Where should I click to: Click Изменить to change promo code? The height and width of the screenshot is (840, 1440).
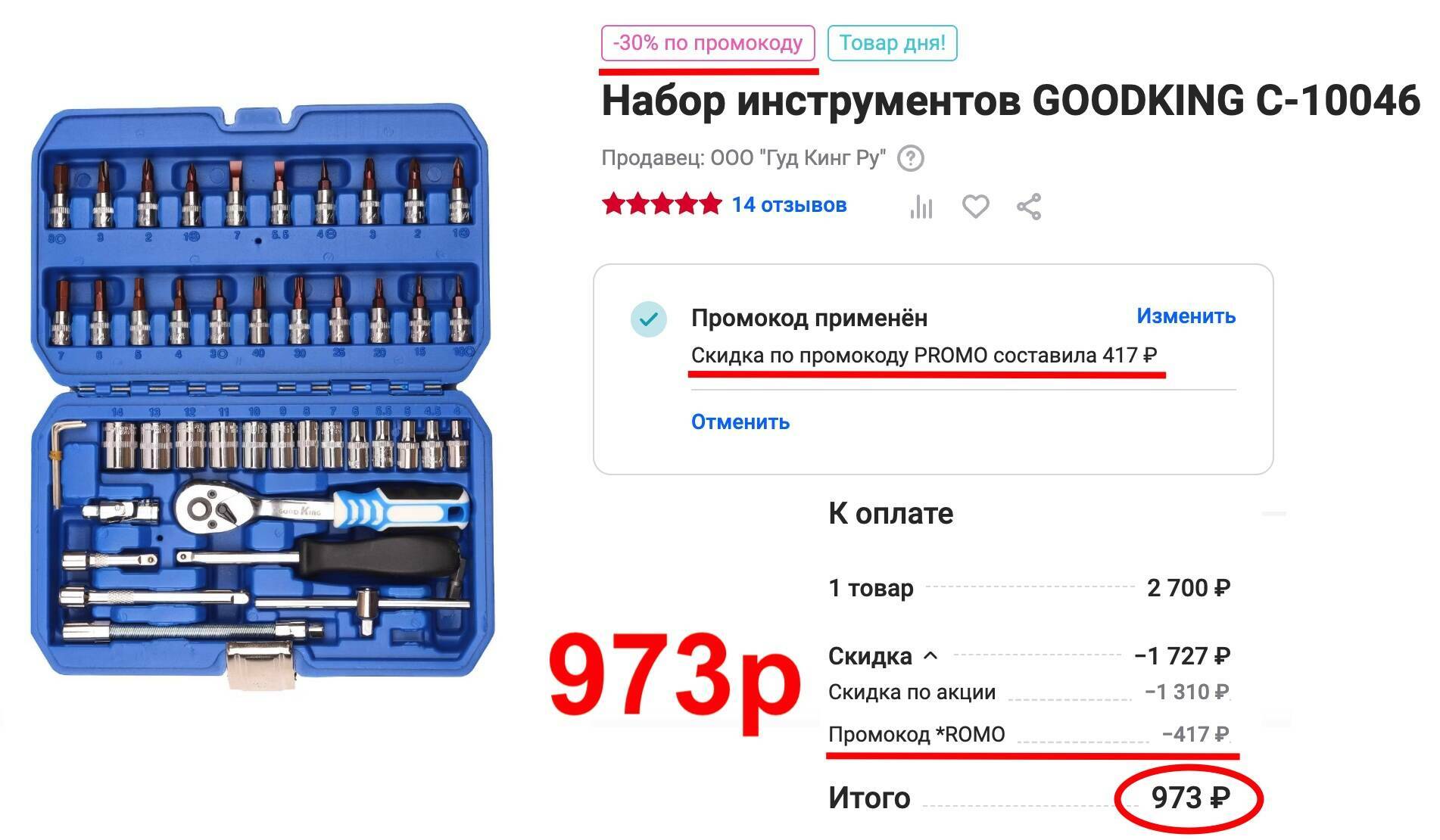(x=1186, y=316)
